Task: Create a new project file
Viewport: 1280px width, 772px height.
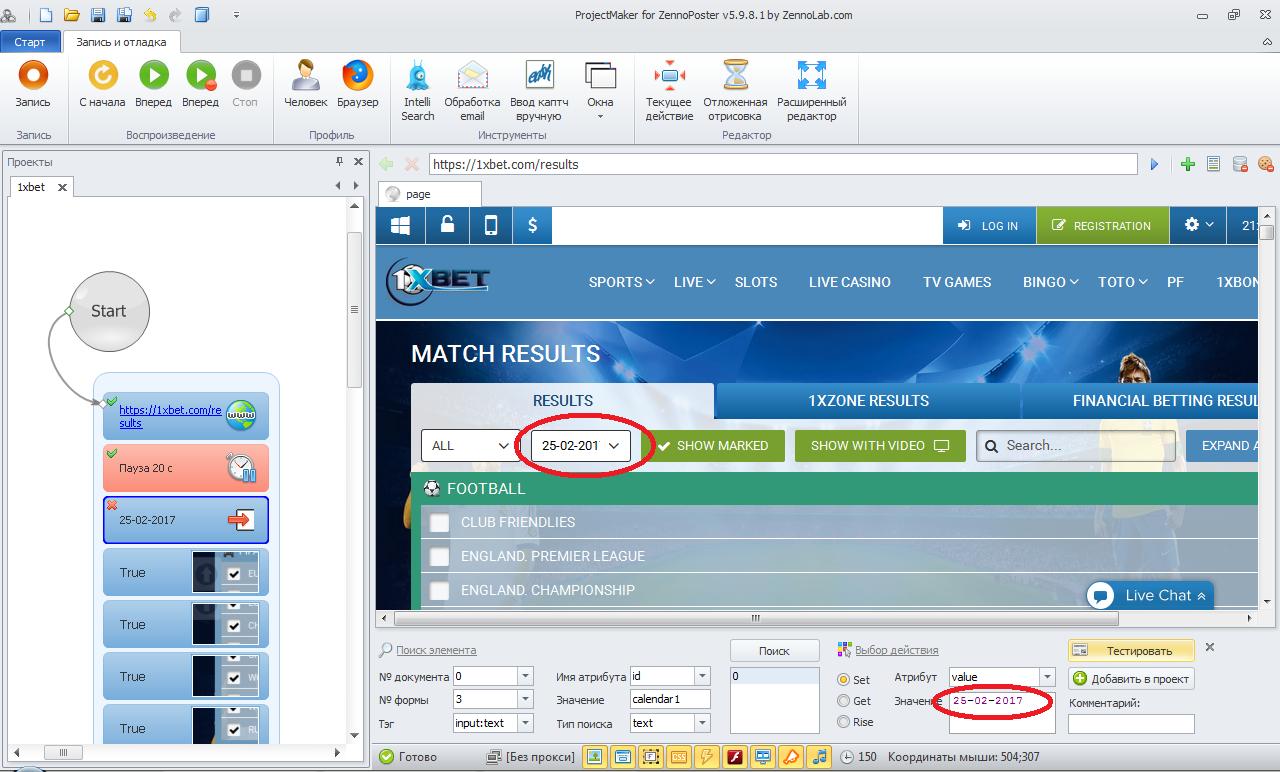Action: coord(46,15)
